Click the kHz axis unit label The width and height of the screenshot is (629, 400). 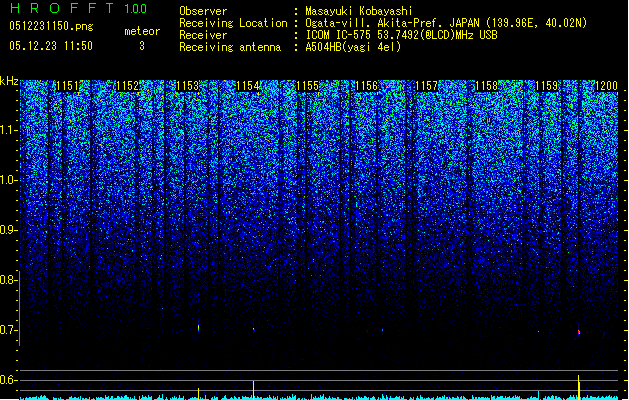[9, 81]
